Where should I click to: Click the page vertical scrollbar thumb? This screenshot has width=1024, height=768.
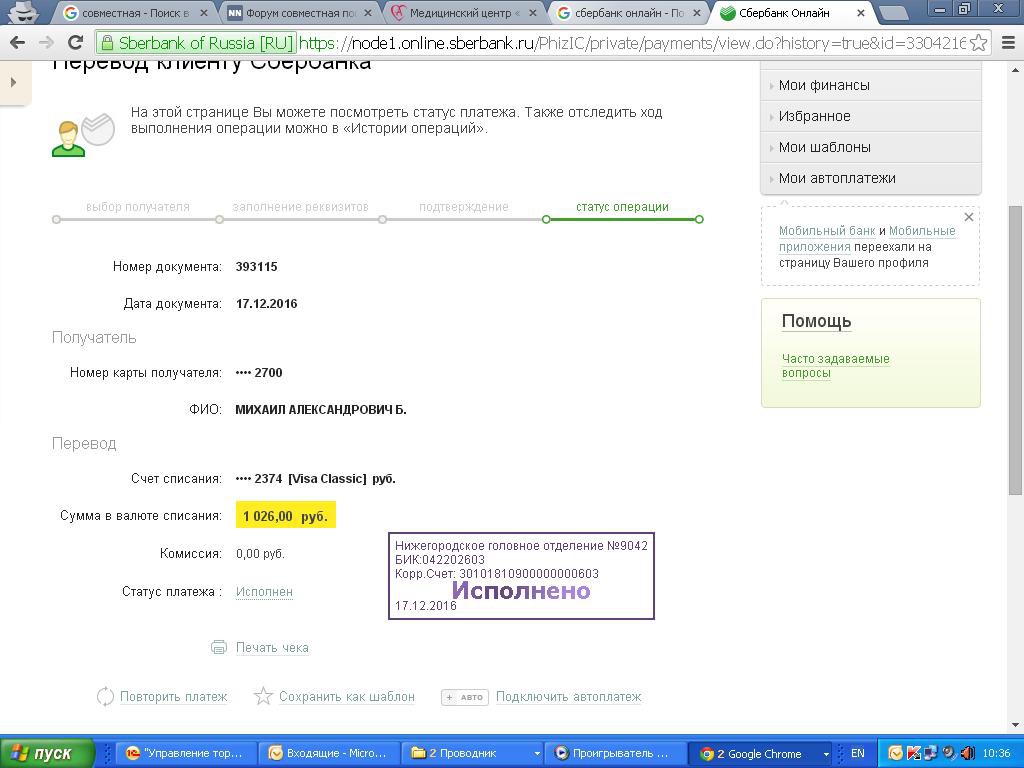[1016, 349]
